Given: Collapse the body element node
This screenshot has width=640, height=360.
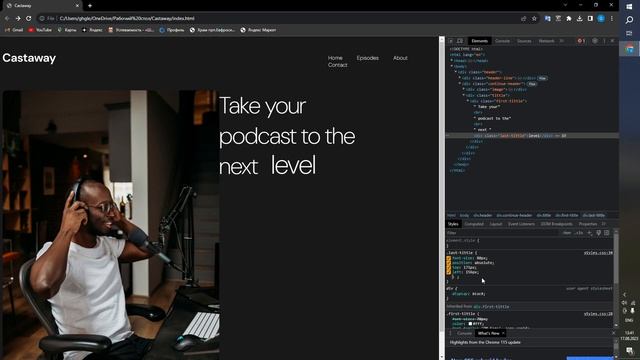Looking at the screenshot, I should click(452, 66).
